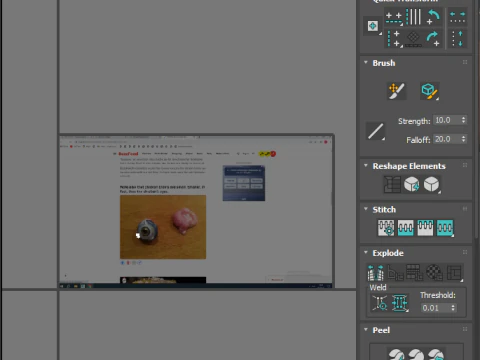The image size is (480, 360).
Task: Click the Relax Custom icon
Action: [432, 184]
